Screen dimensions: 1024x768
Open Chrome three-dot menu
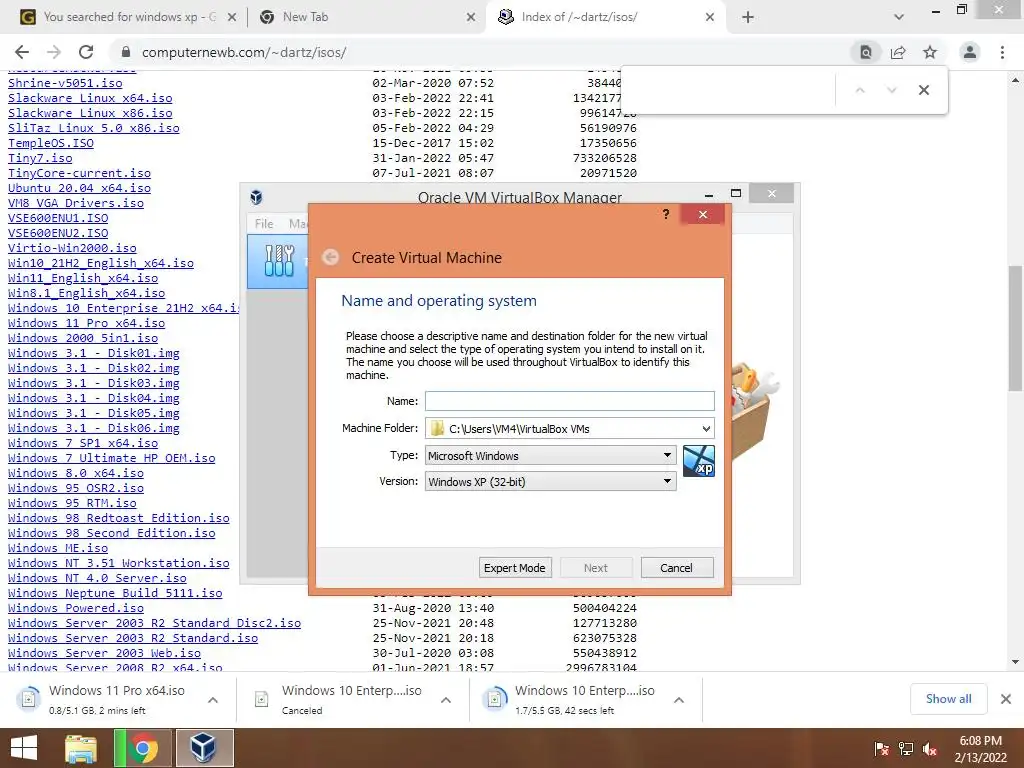click(1002, 52)
